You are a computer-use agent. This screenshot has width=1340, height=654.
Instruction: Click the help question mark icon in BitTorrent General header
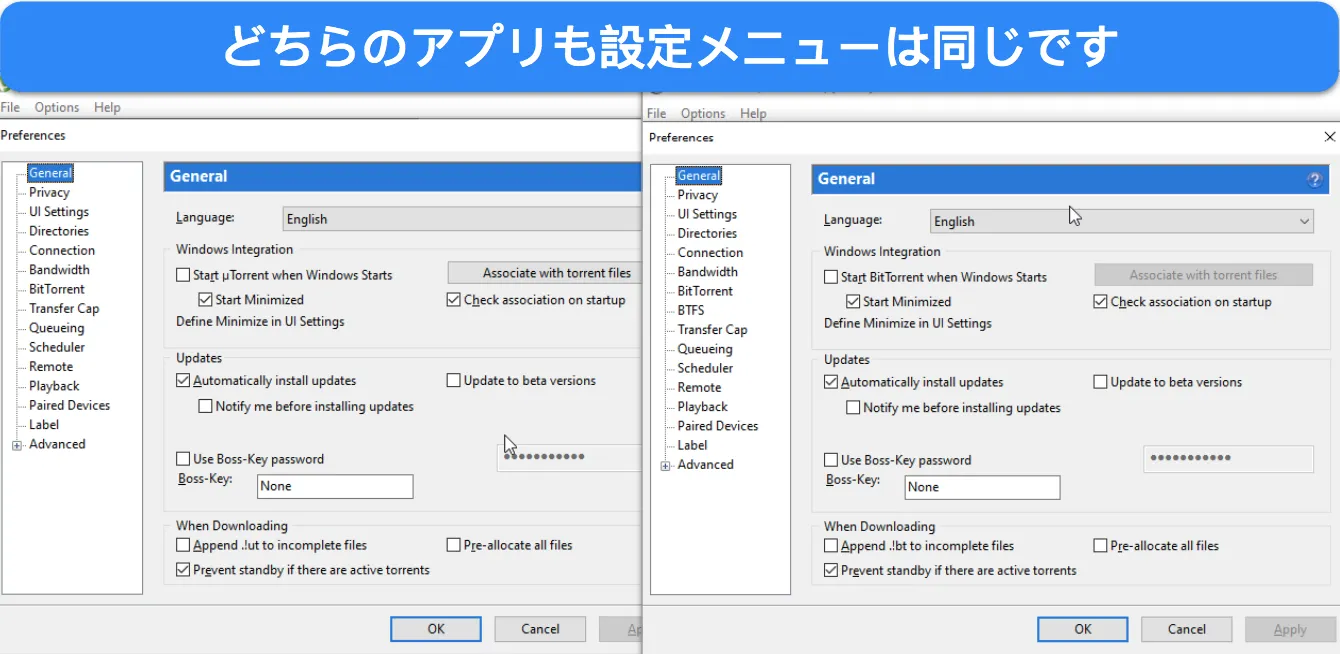pyautogui.click(x=1314, y=180)
